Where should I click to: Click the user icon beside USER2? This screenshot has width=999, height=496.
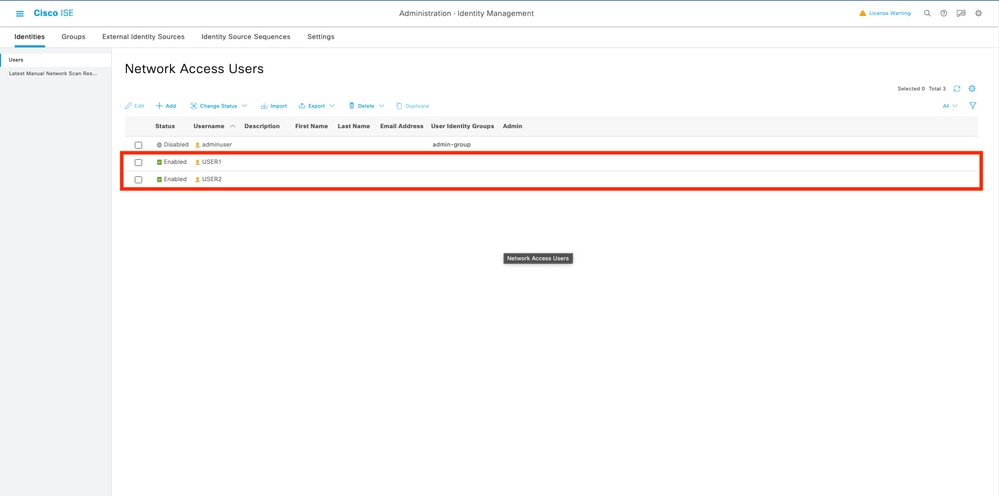(x=198, y=180)
